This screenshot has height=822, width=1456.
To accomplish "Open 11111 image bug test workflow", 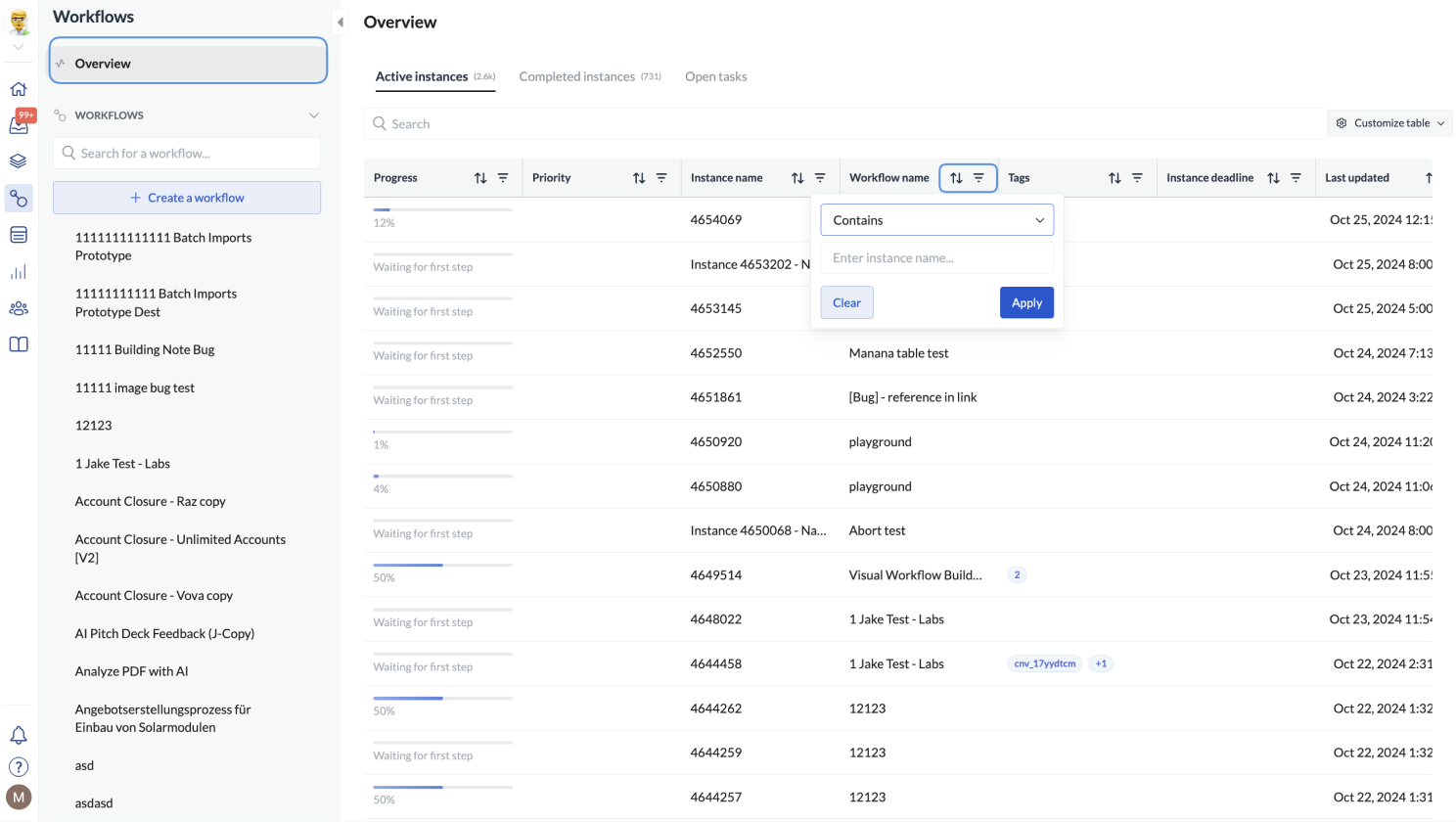I will [135, 388].
